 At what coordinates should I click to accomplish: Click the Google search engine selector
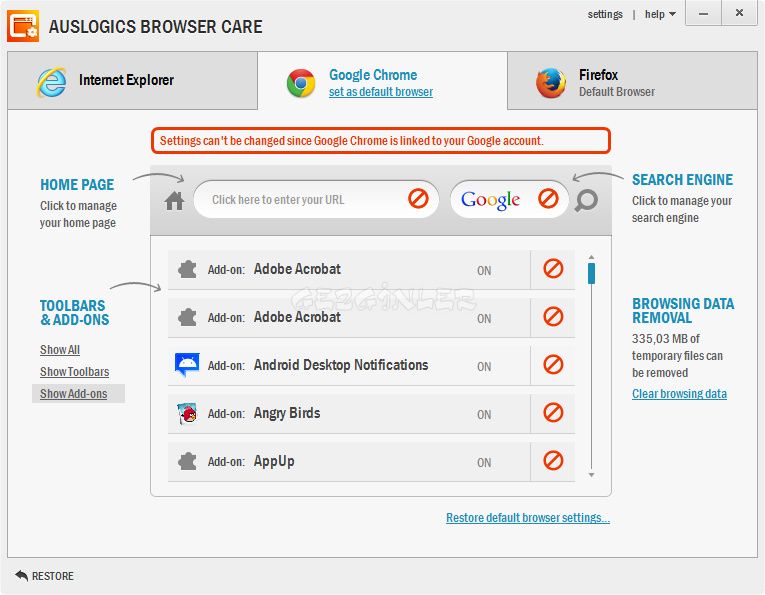pos(509,199)
